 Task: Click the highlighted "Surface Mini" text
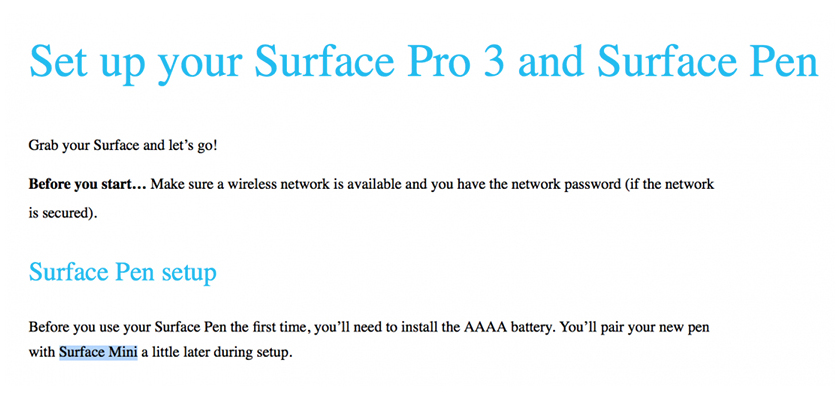(97, 352)
